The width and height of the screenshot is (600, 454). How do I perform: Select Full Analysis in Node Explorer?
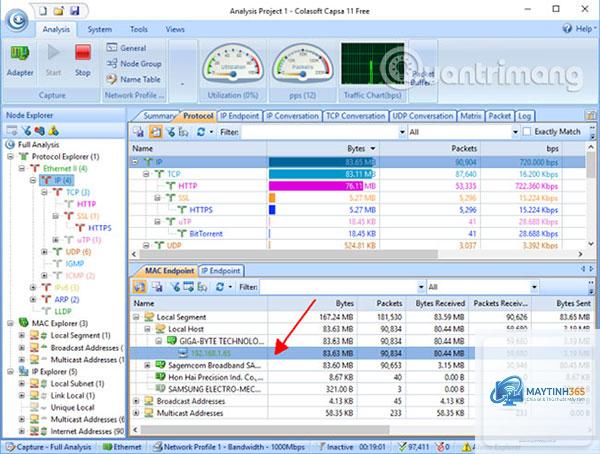tap(38, 145)
